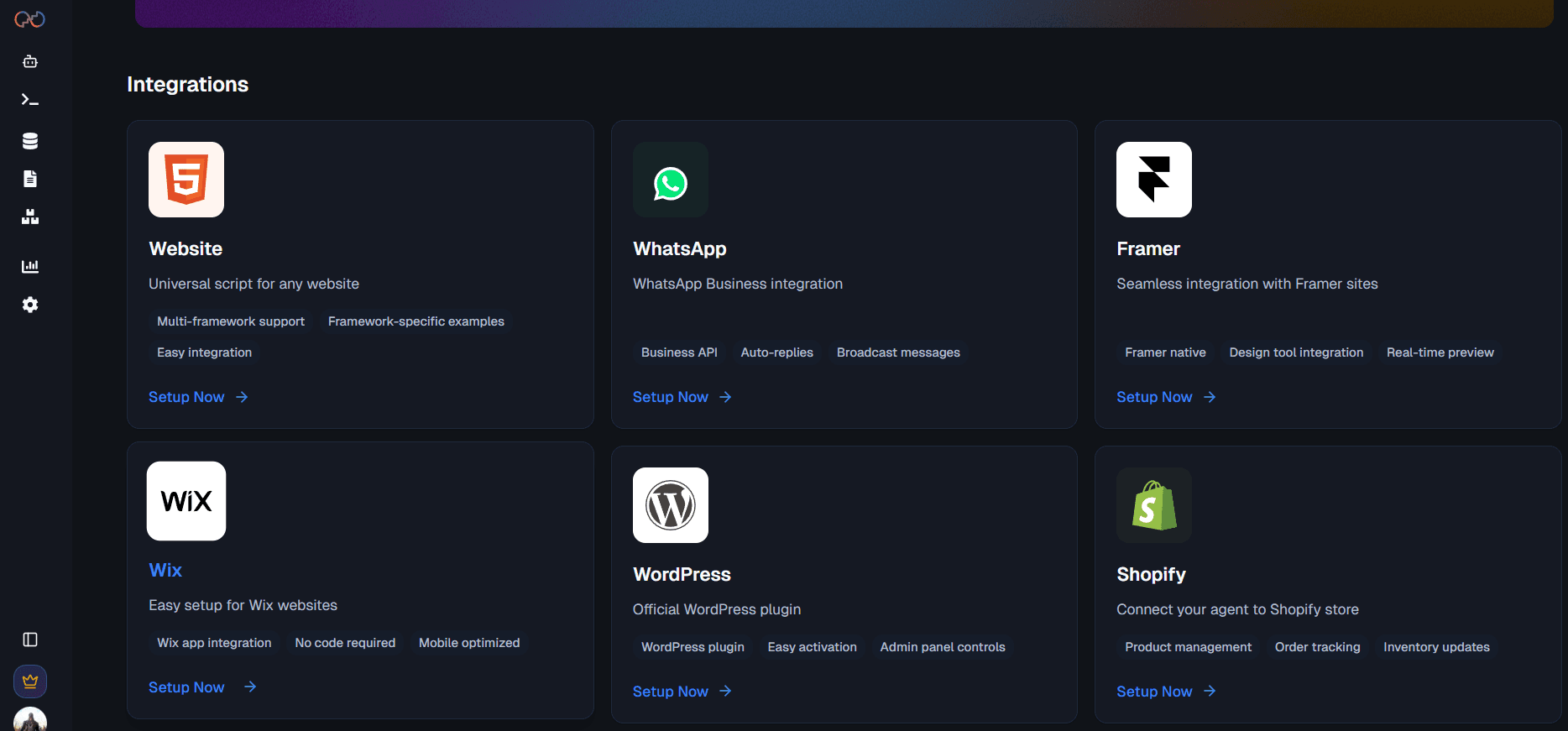
Task: Click the Framework-specific examples tag
Action: pyautogui.click(x=416, y=321)
